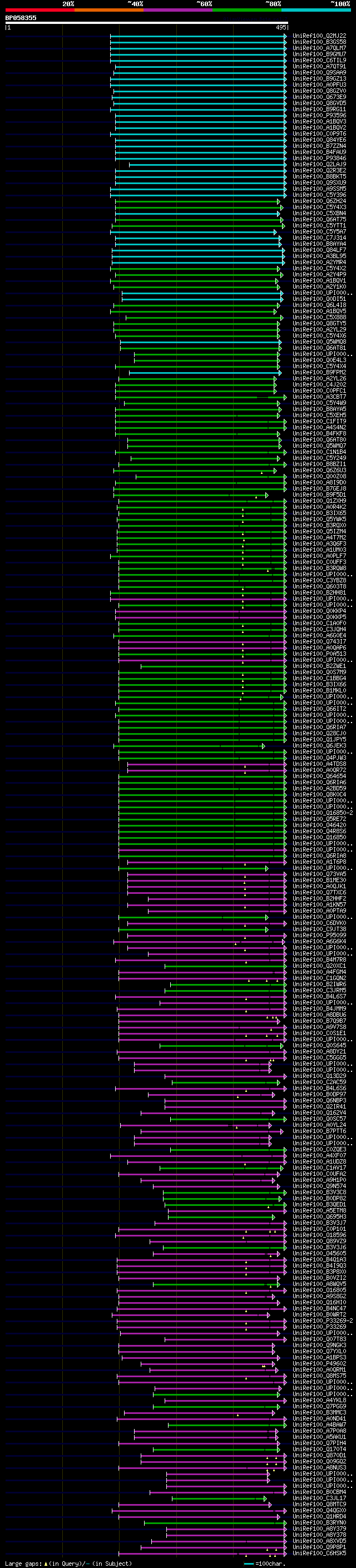Screen dimensions: 356x1568
Task: Click the BP058355 query name
Action: [21, 18]
